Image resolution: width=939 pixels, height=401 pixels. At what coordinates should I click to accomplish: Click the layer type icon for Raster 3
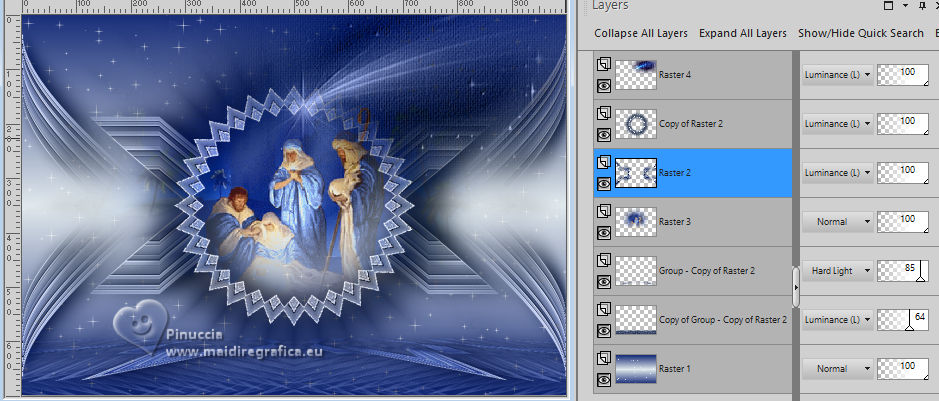point(604,211)
